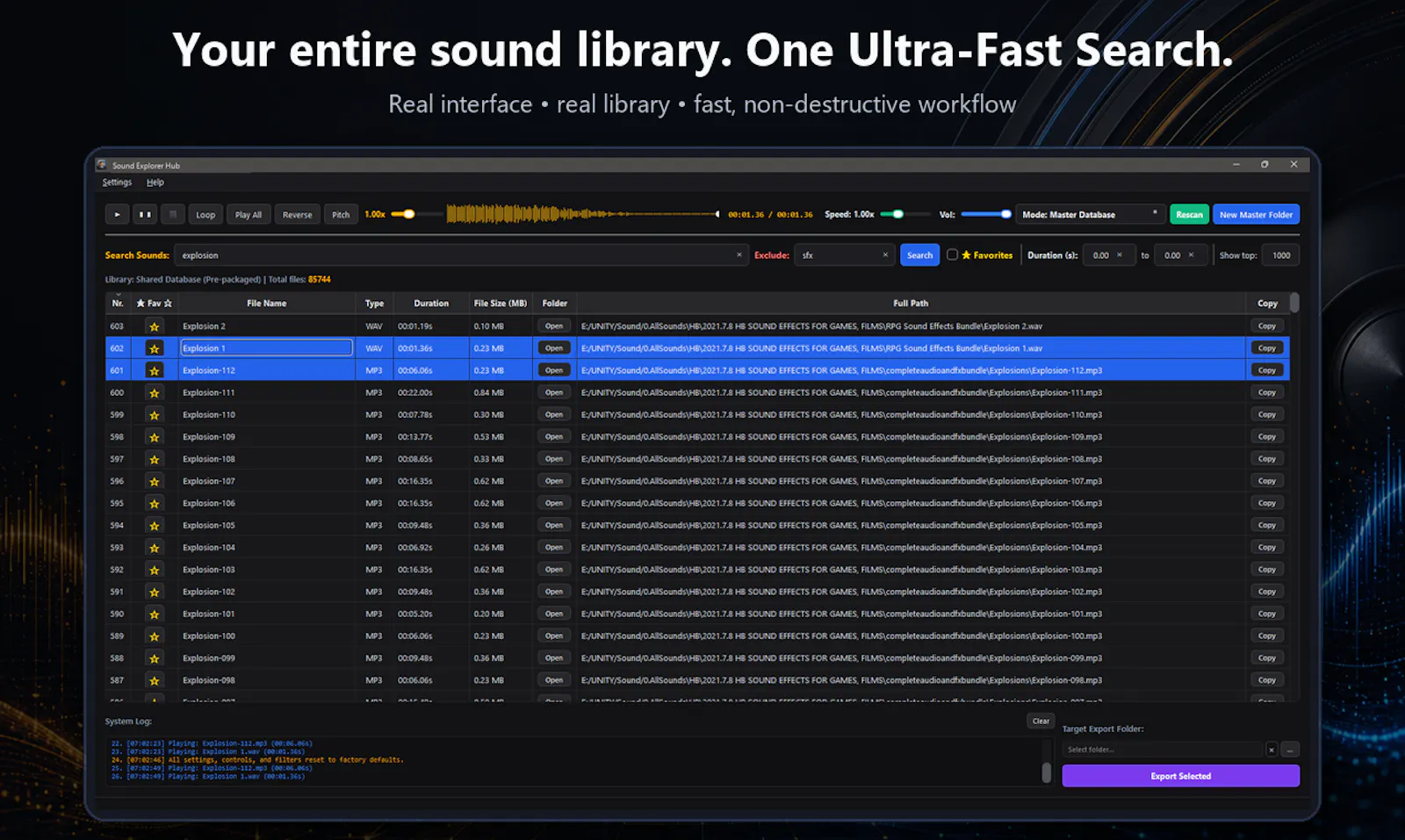Enable the Favorites checkbox
1405x840 pixels.
(952, 255)
